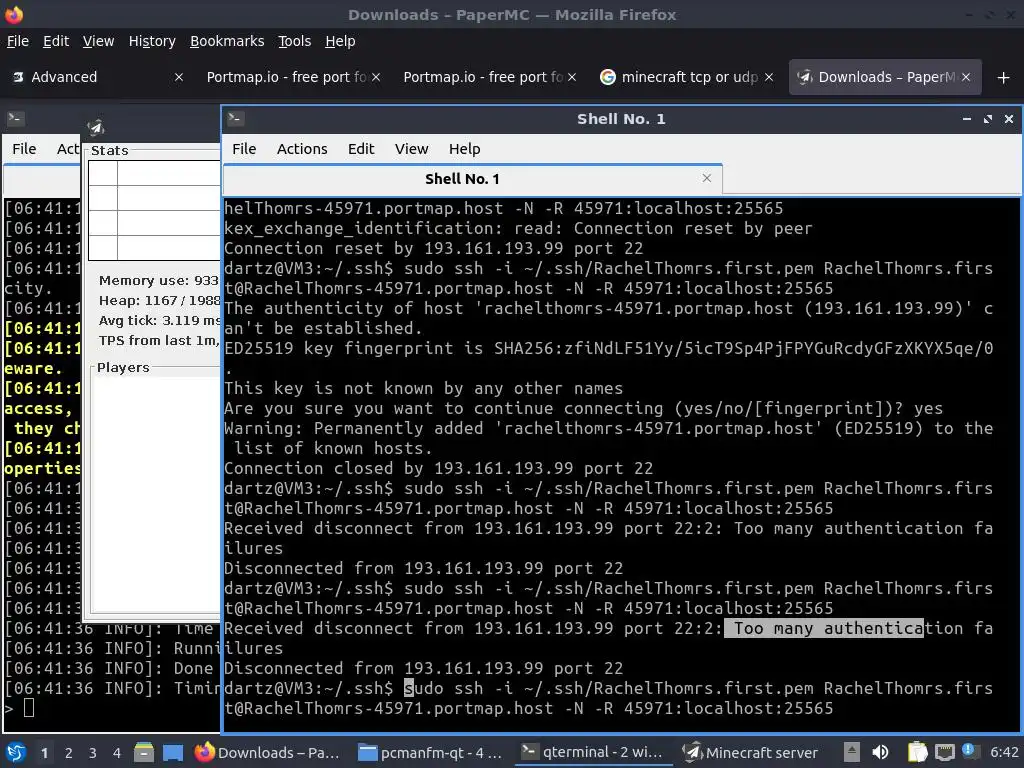Switch to virtual desktop 4

click(117, 753)
